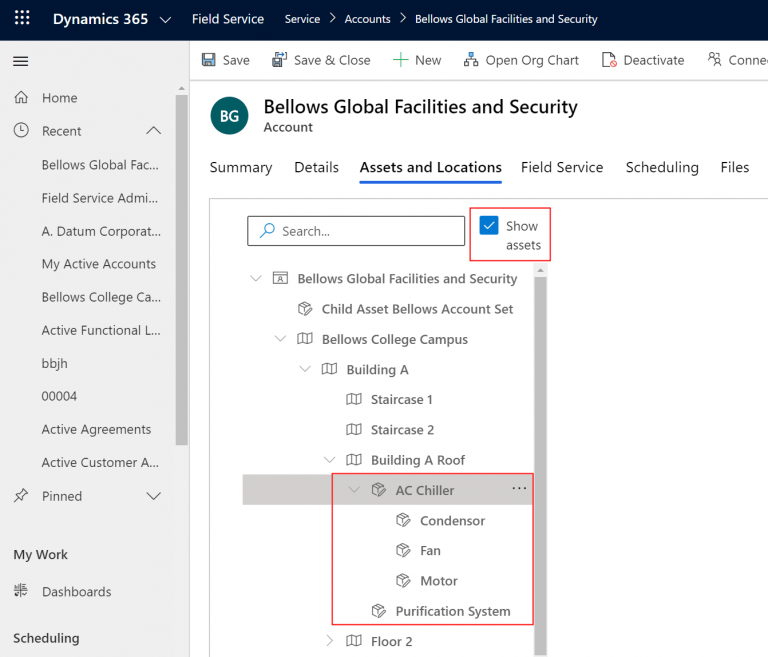The image size is (768, 657).
Task: Click the Recent clock icon
Action: tap(21, 130)
